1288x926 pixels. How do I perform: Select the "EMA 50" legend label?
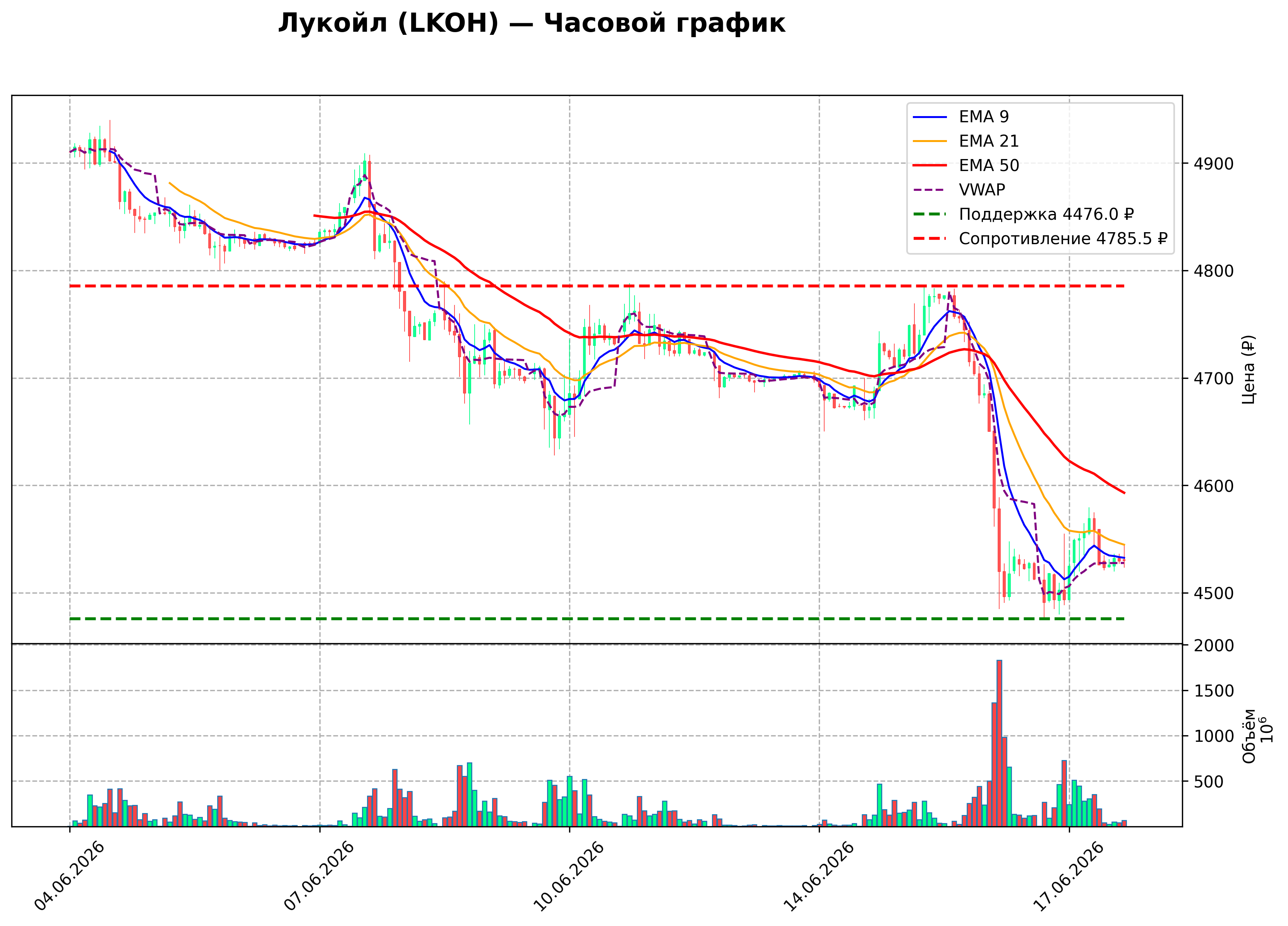pos(989,166)
